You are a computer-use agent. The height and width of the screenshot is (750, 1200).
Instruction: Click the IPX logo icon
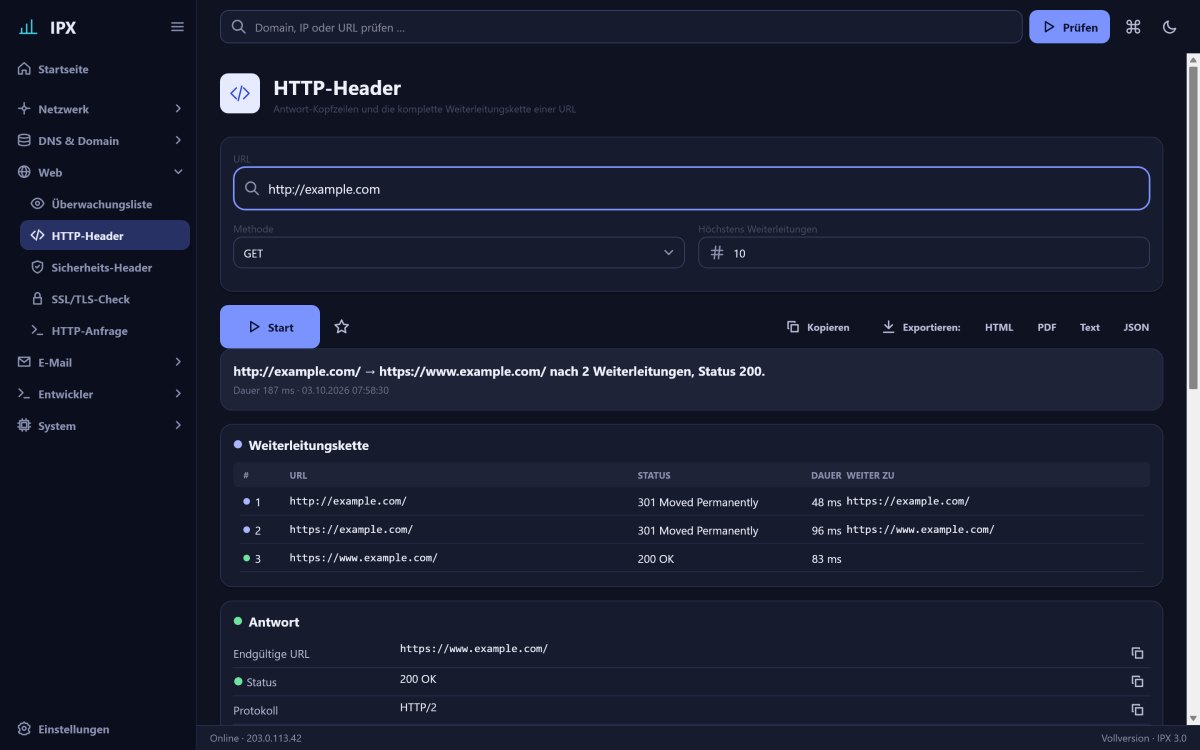pos(28,27)
